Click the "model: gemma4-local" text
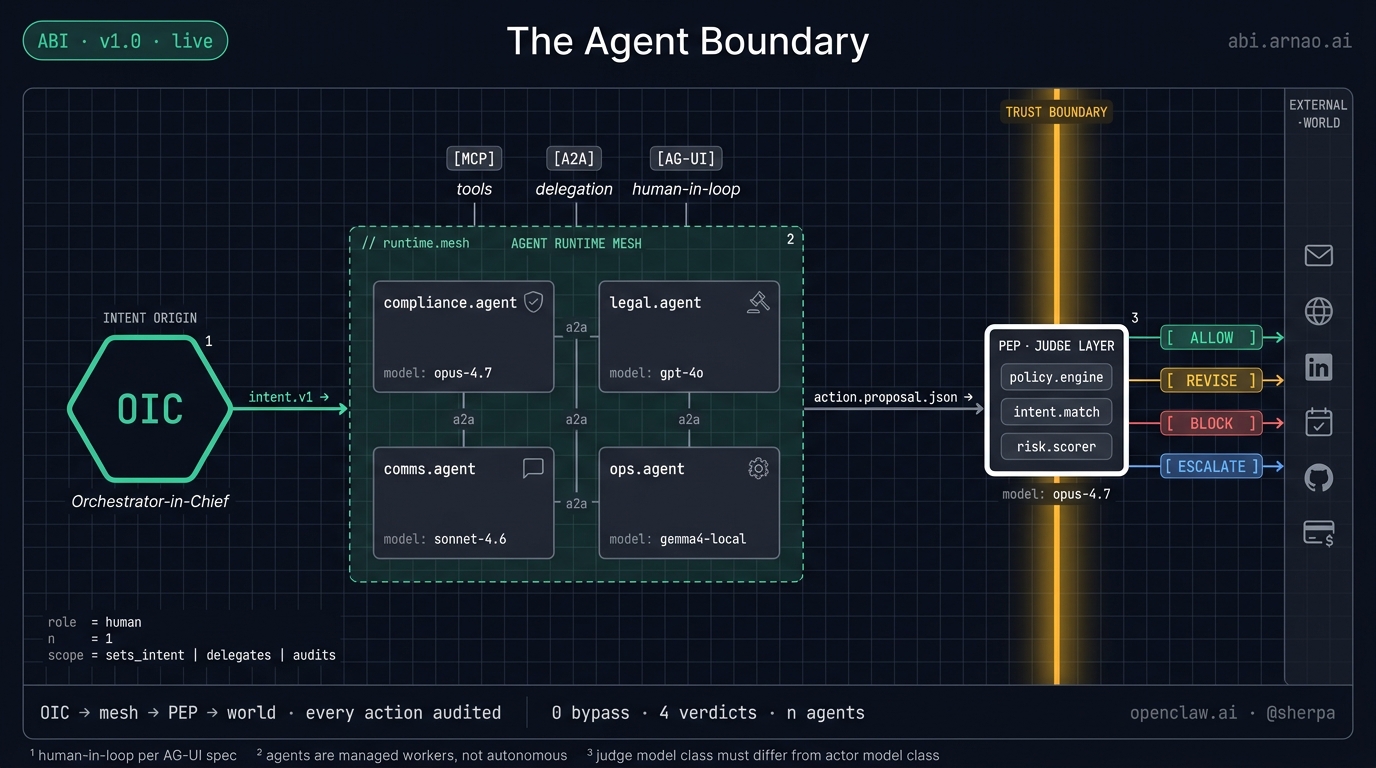 (x=678, y=539)
